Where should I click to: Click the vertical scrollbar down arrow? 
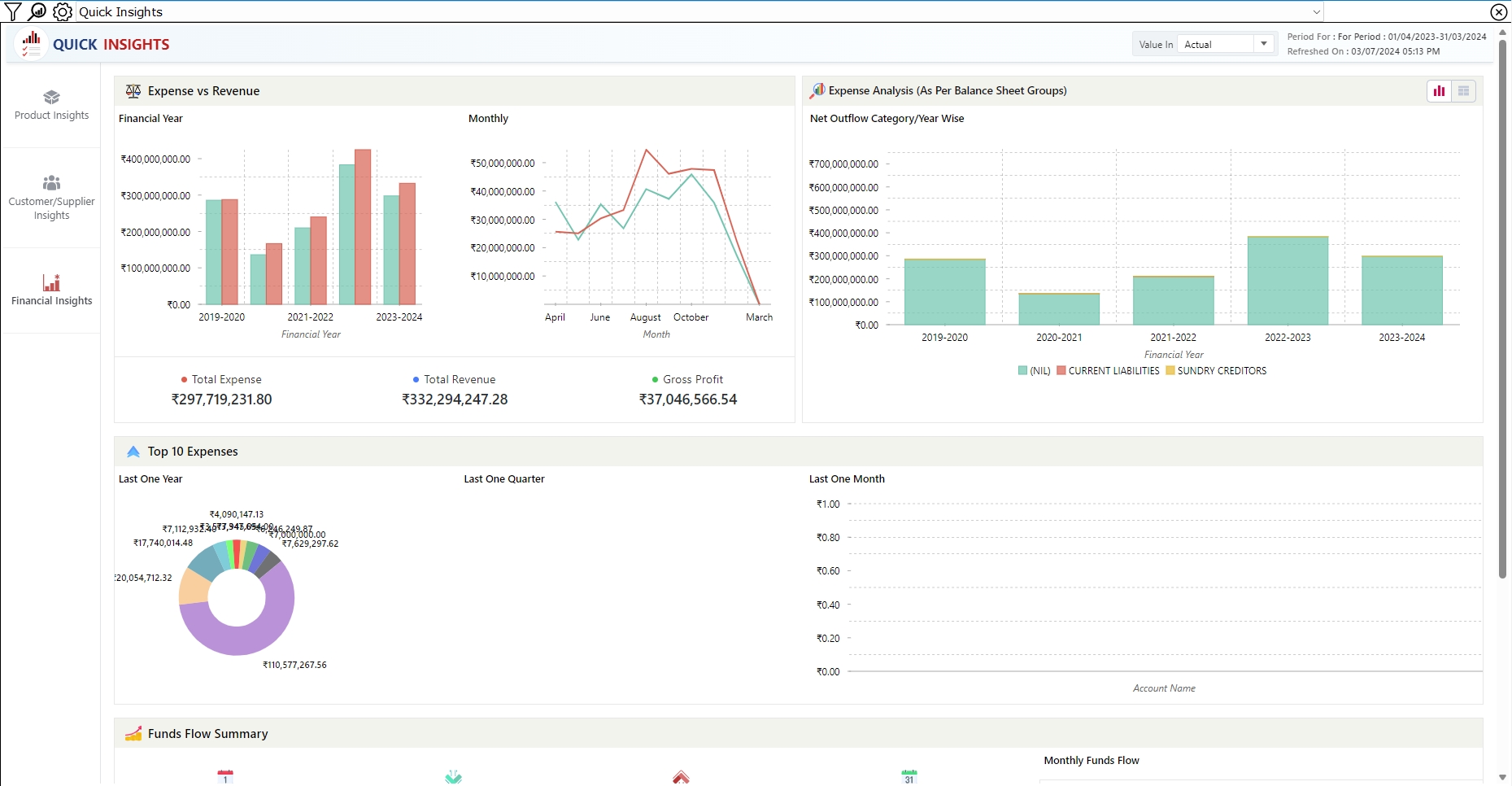click(1502, 777)
